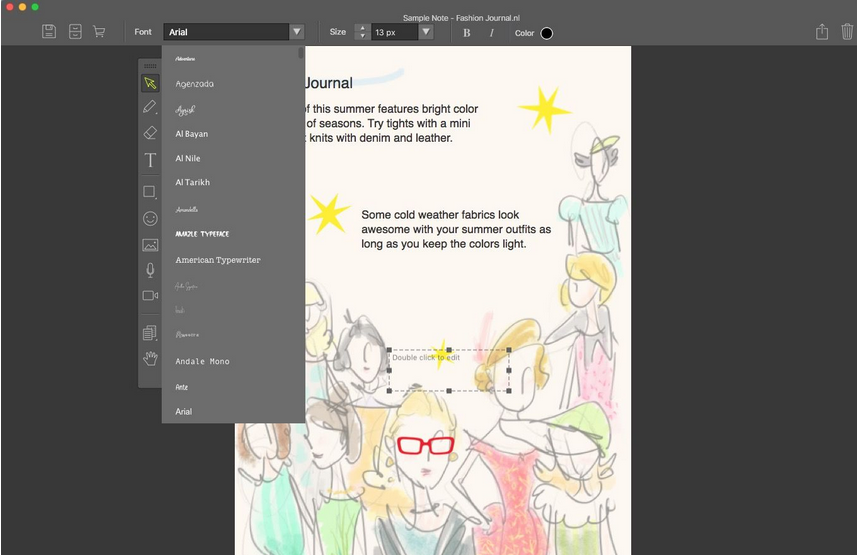Choose the Text tool
The height and width of the screenshot is (555, 857).
tap(150, 160)
